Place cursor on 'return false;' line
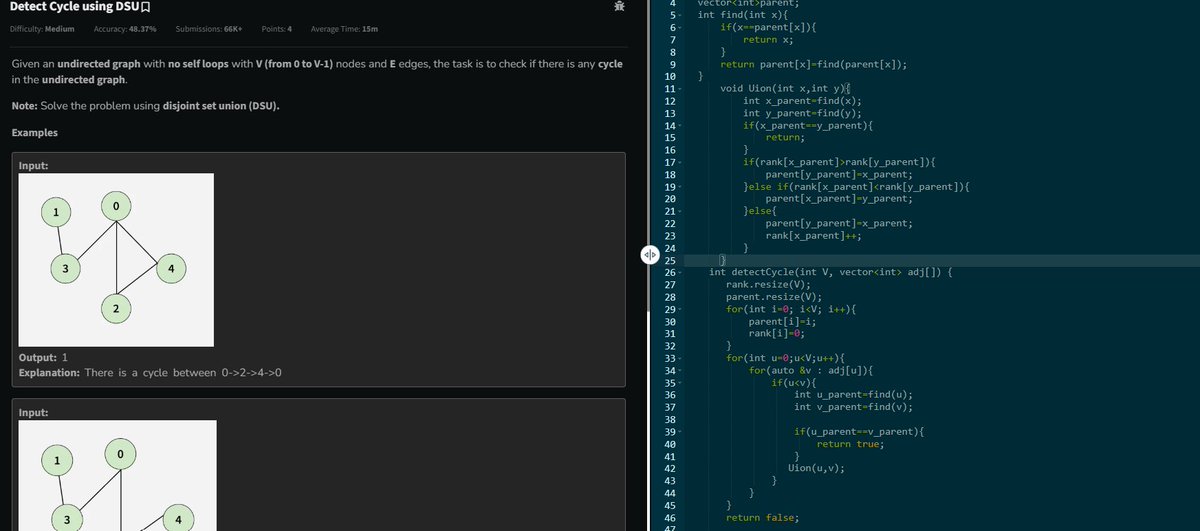 762,517
